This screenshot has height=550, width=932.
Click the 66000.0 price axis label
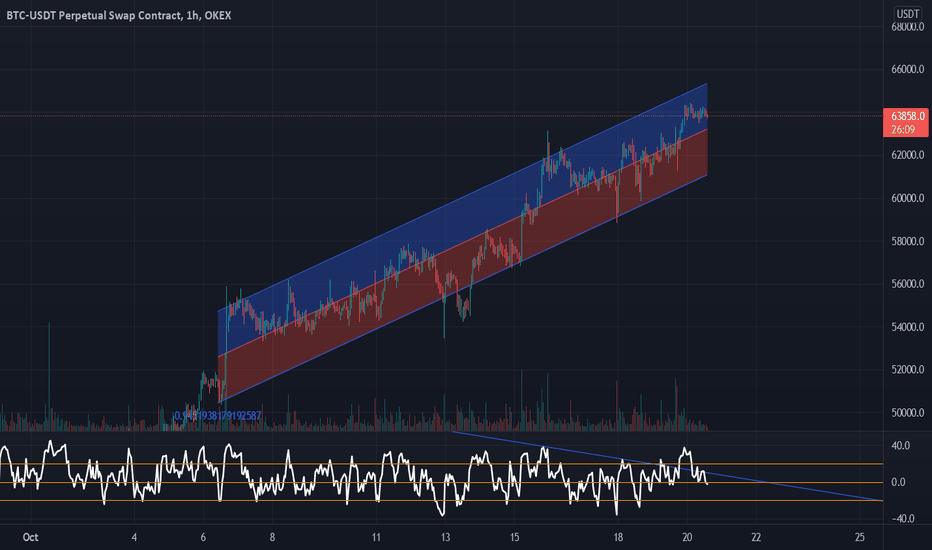908,70
